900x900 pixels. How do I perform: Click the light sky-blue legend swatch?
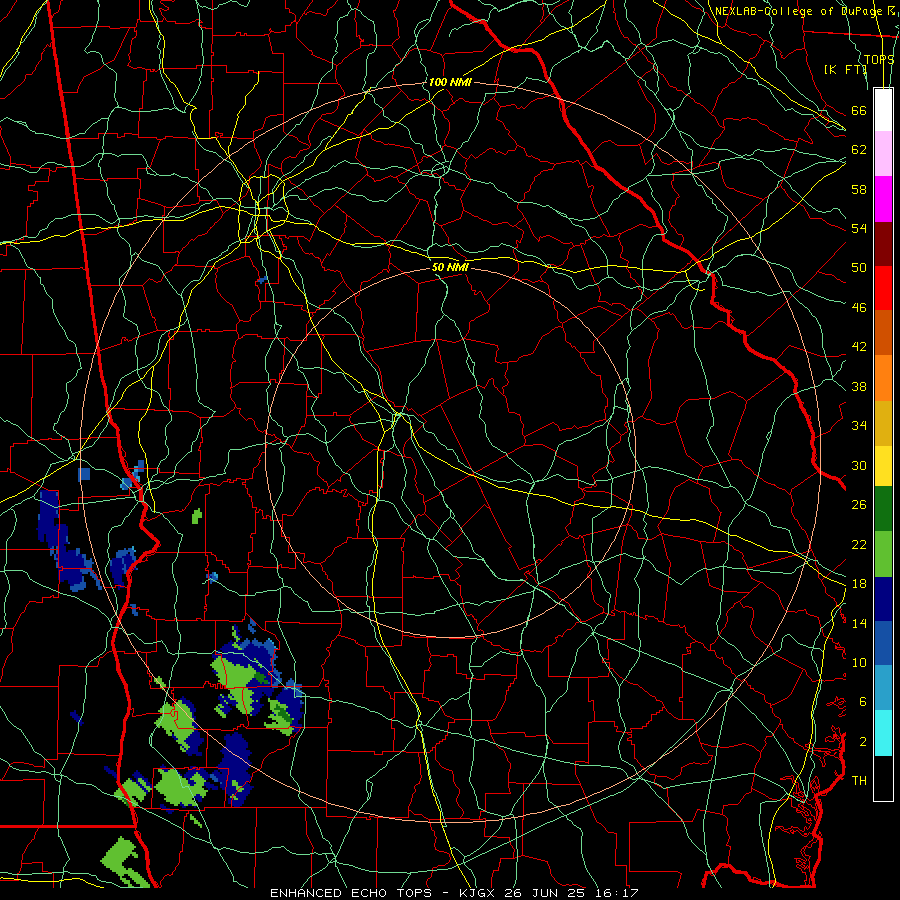point(883,688)
